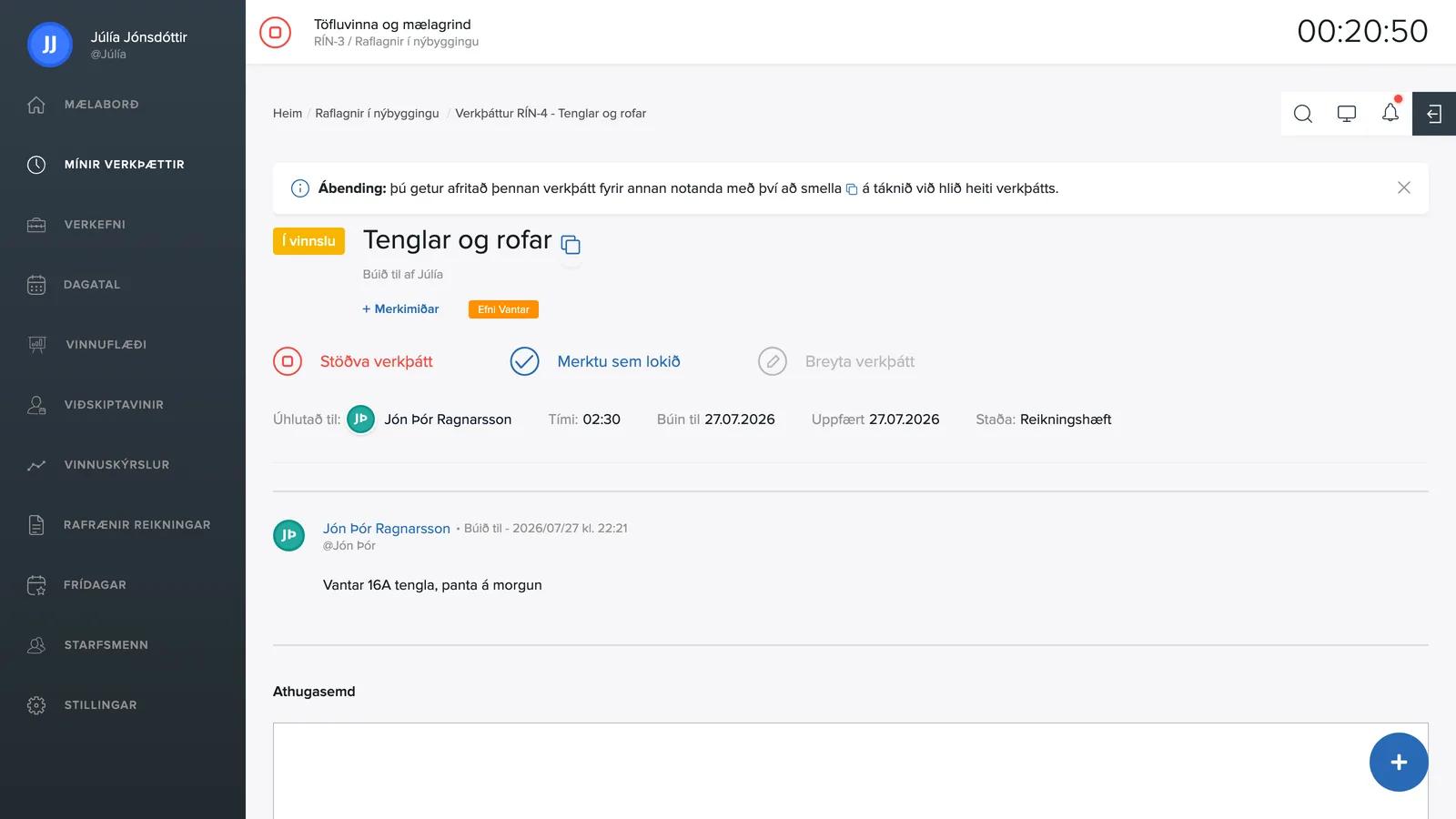Stop the running timer in top bar
The image size is (1456, 819).
275,32
